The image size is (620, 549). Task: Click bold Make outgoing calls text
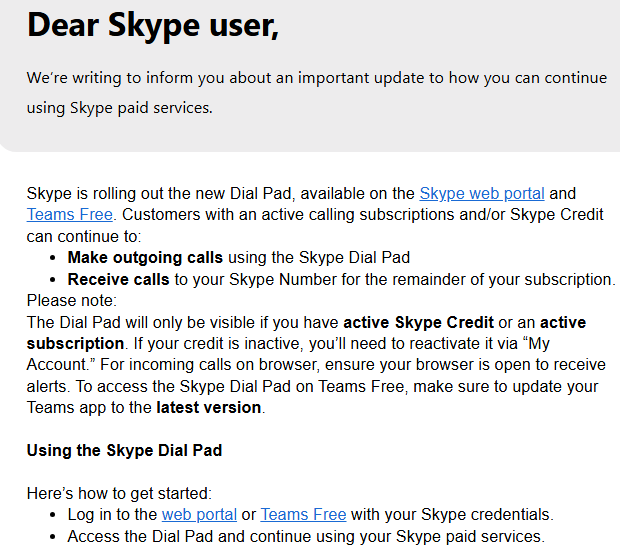[x=145, y=257]
